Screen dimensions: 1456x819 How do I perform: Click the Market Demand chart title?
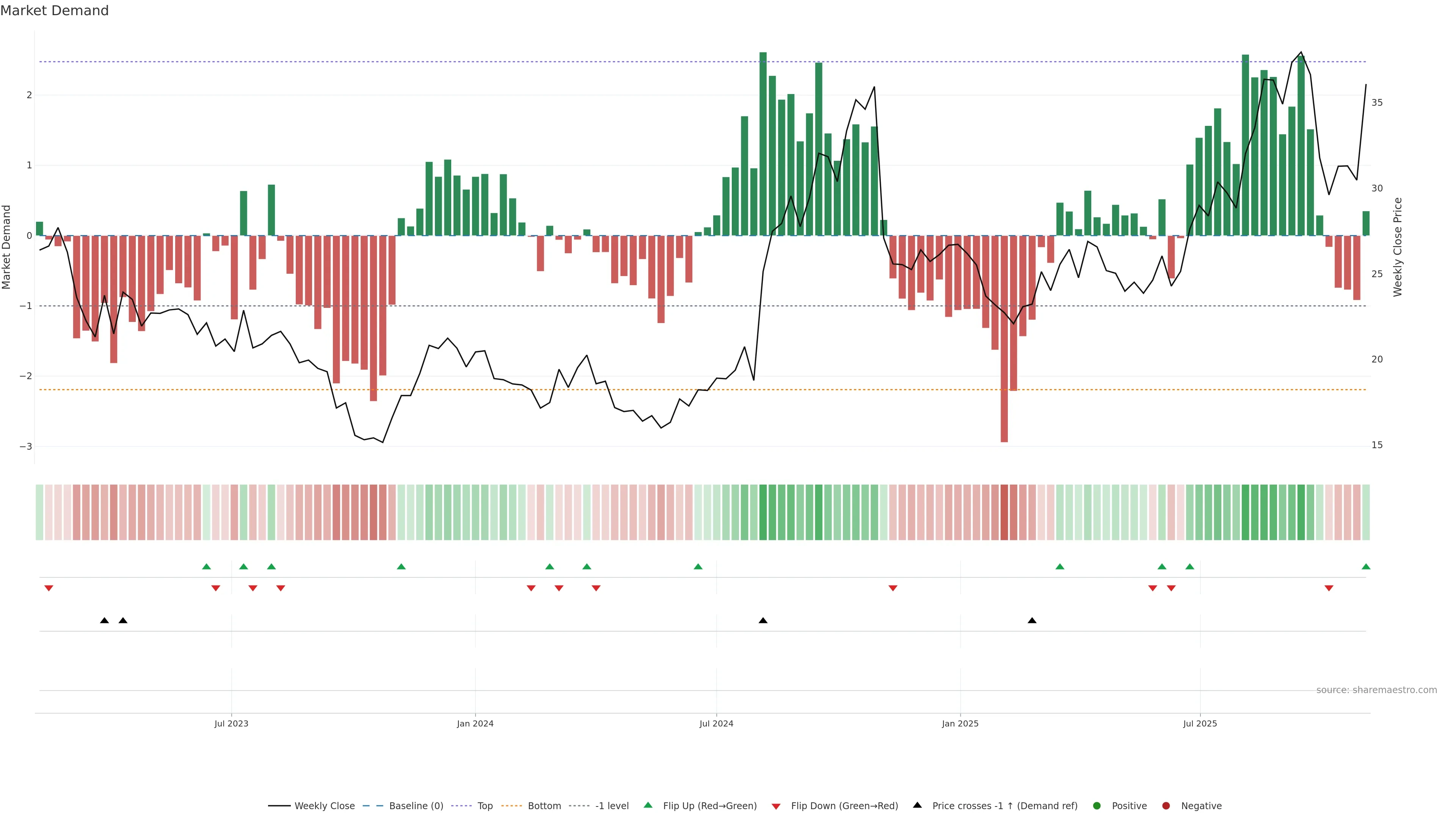click(54, 11)
